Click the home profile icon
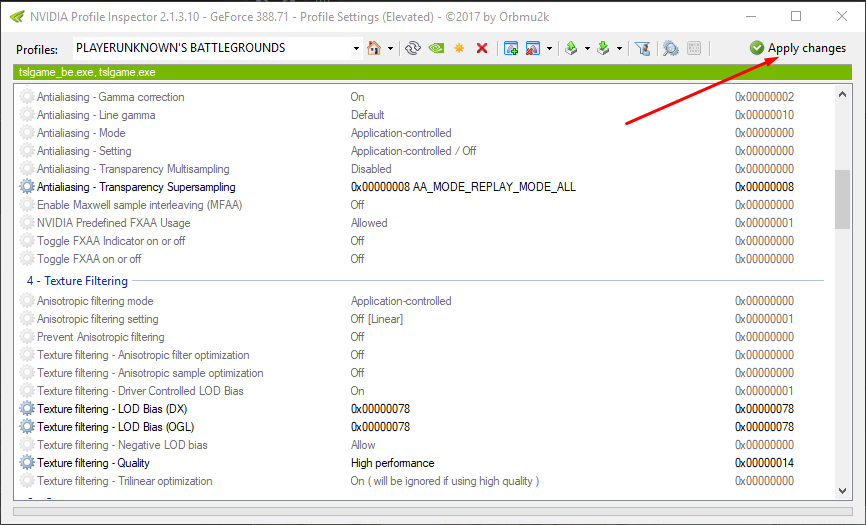This screenshot has height=525, width=866. pos(374,48)
